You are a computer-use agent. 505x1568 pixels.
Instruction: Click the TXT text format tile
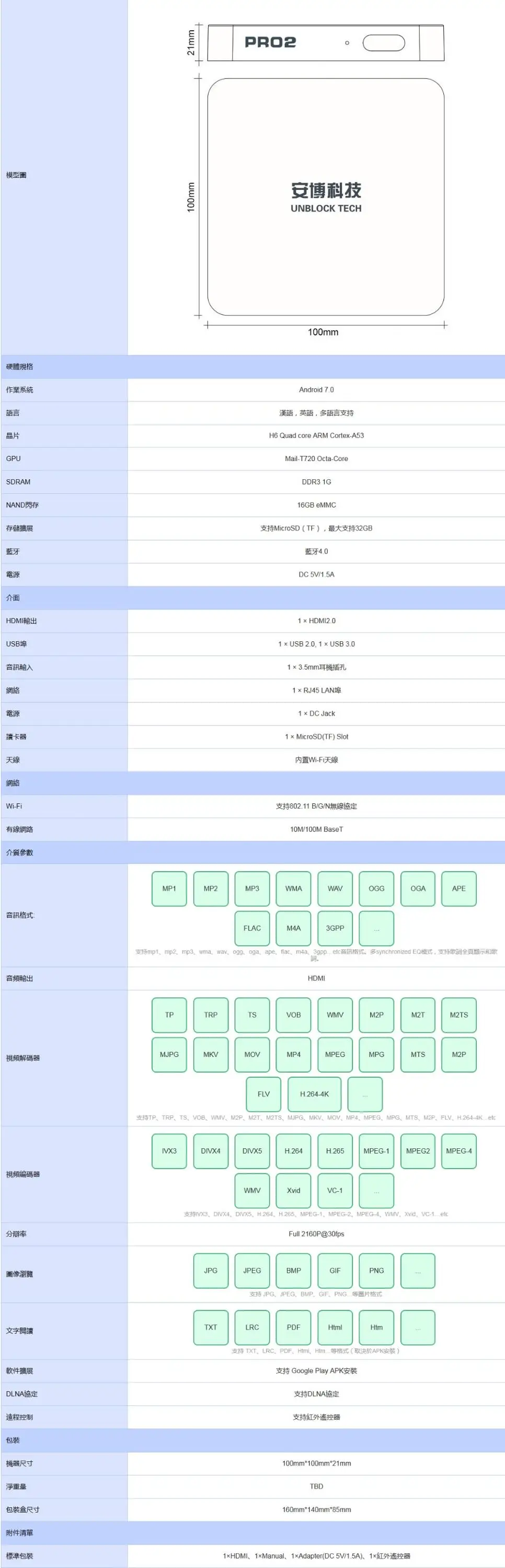pyautogui.click(x=210, y=1327)
